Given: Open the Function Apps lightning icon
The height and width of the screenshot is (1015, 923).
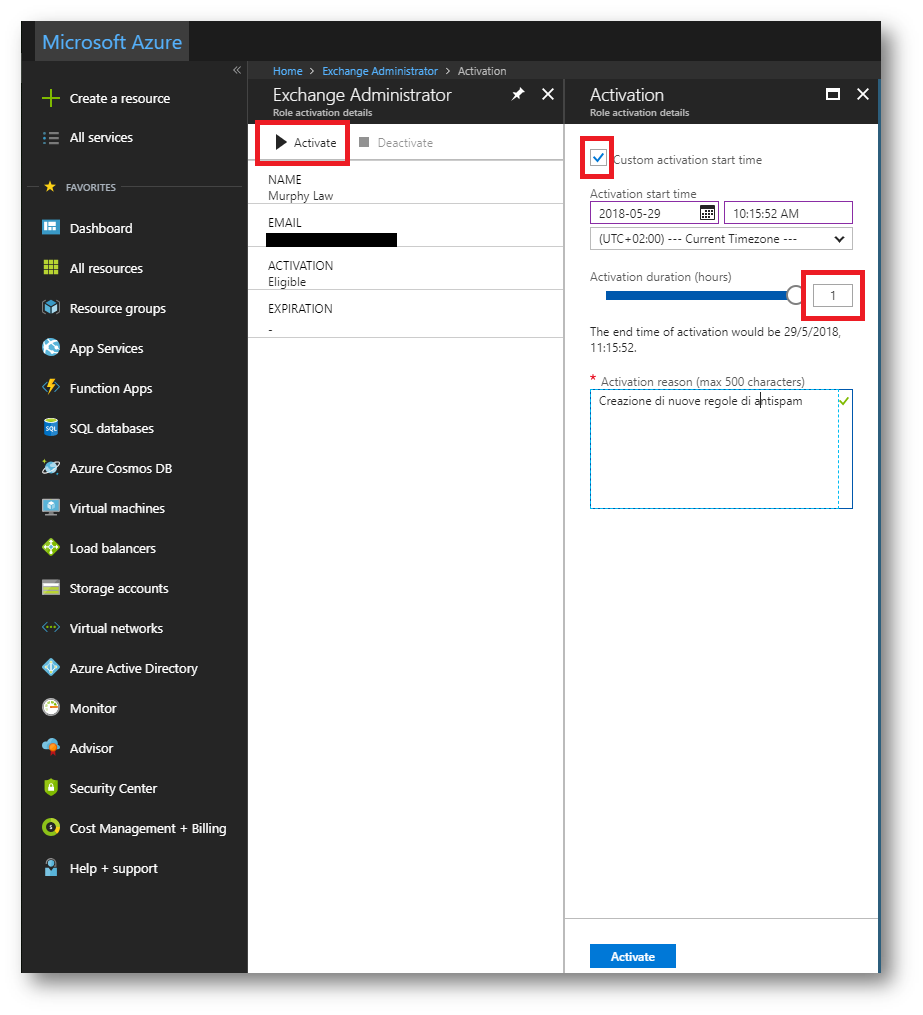Looking at the screenshot, I should click(51, 387).
